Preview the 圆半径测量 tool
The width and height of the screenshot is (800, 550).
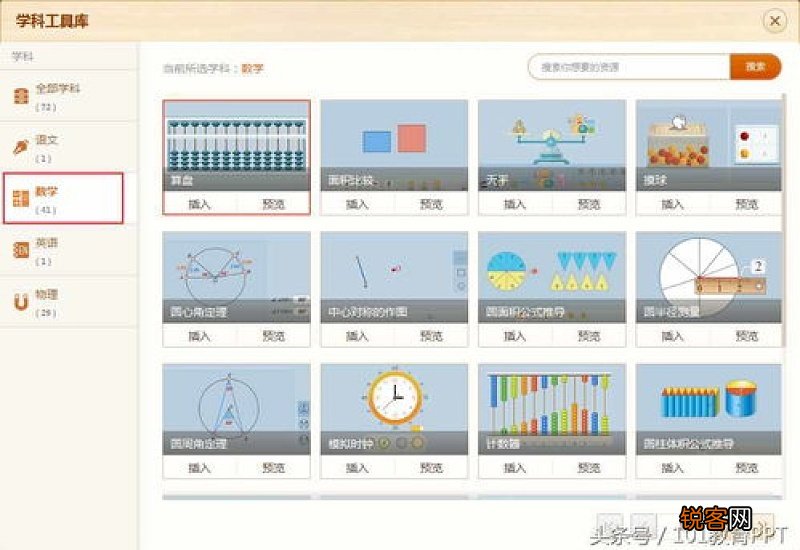click(746, 336)
